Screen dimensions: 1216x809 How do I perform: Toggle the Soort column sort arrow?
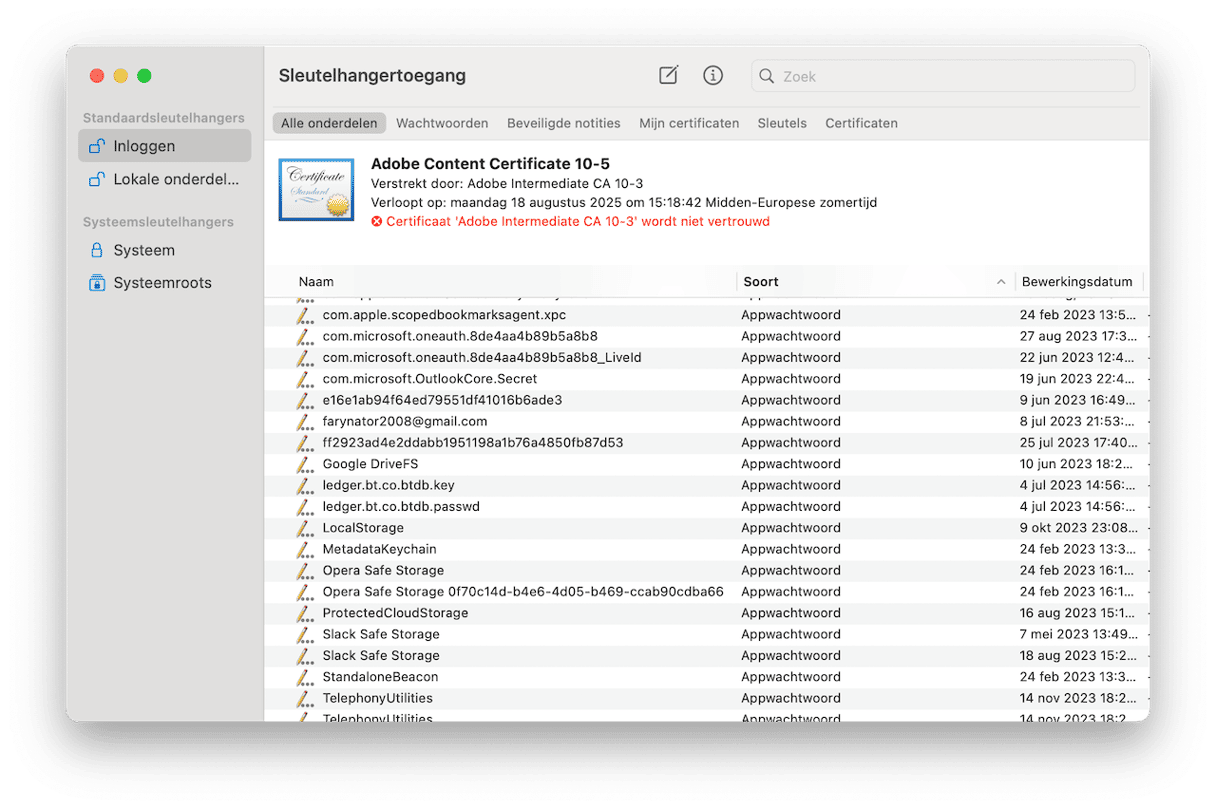pyautogui.click(x=1001, y=282)
